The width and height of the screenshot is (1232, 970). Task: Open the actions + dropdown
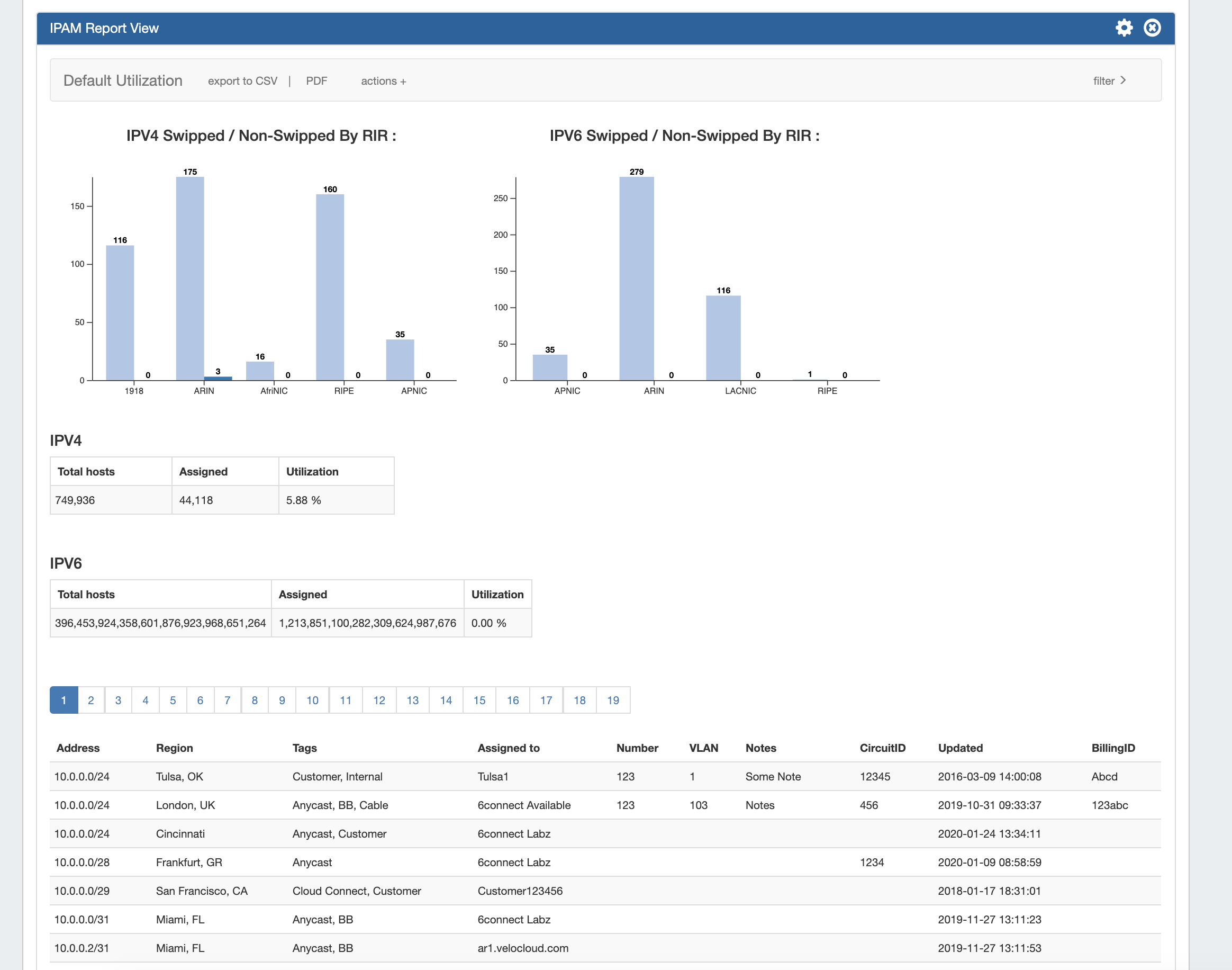tap(383, 81)
